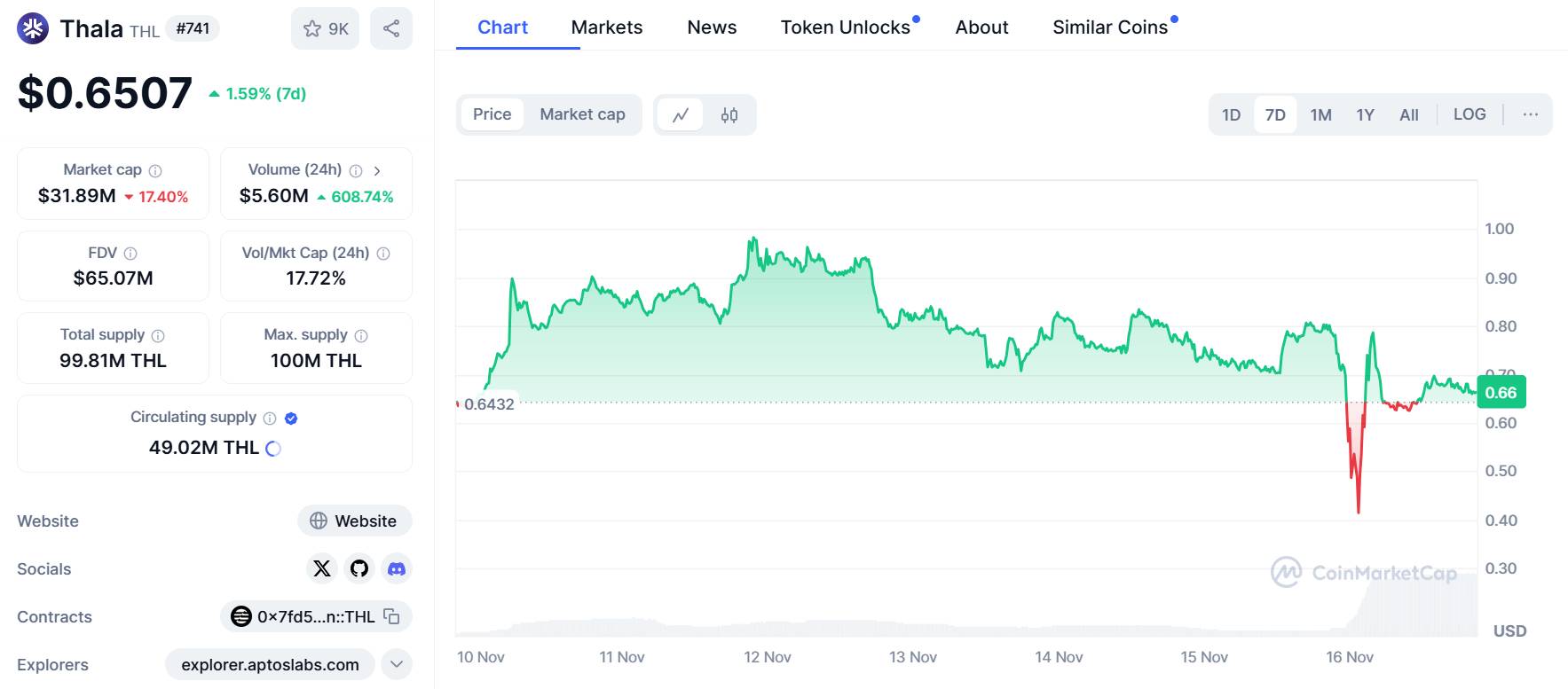Viewport: 1568px width, 689px height.
Task: Select the line chart icon
Action: [x=681, y=115]
